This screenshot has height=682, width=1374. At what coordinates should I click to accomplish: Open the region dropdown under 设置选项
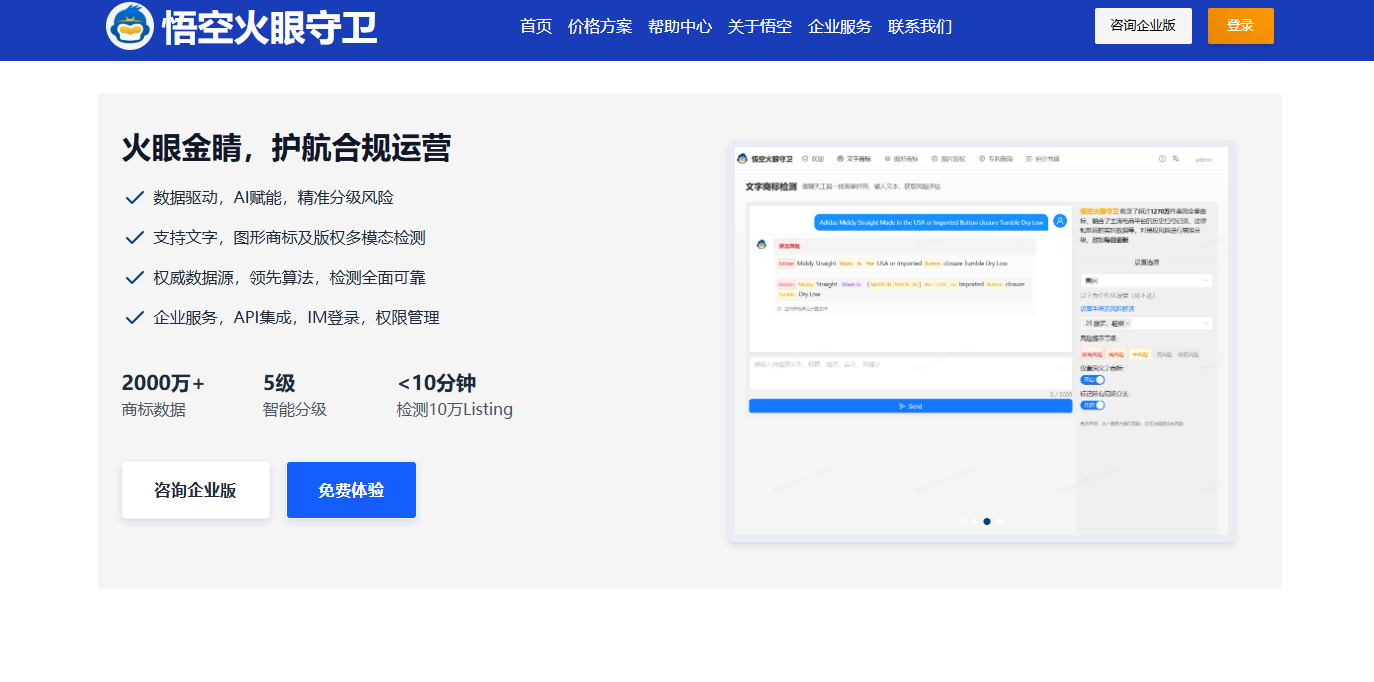pos(1144,280)
